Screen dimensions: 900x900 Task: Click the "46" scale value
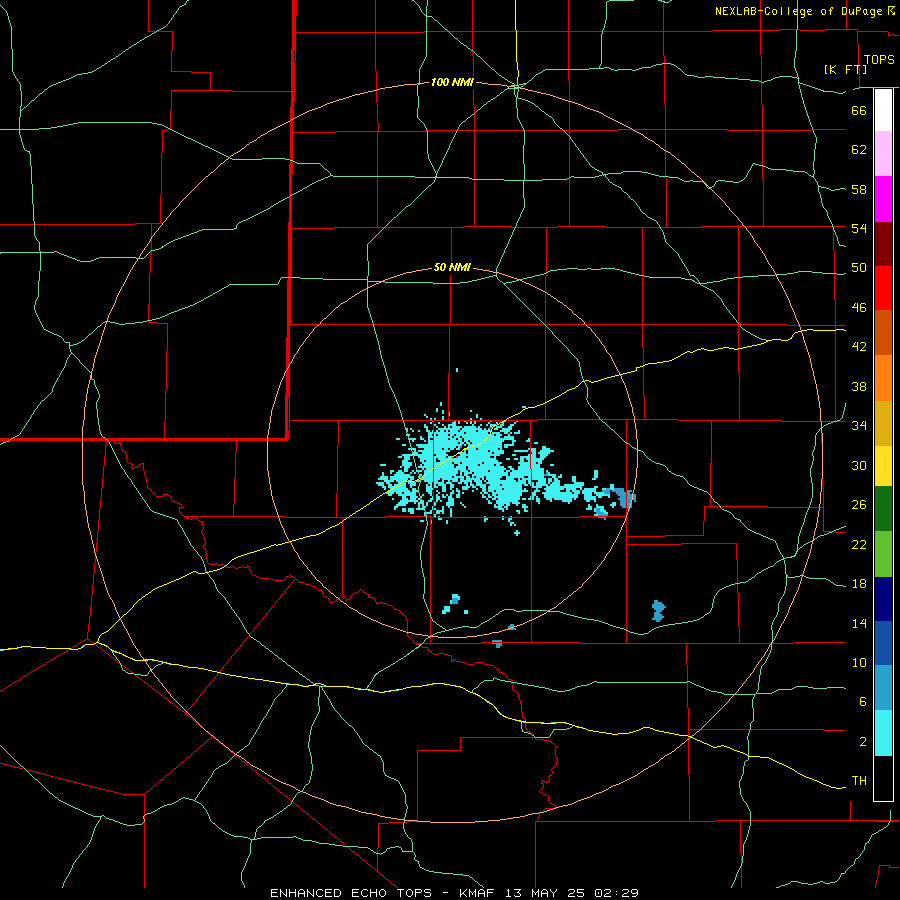(859, 308)
